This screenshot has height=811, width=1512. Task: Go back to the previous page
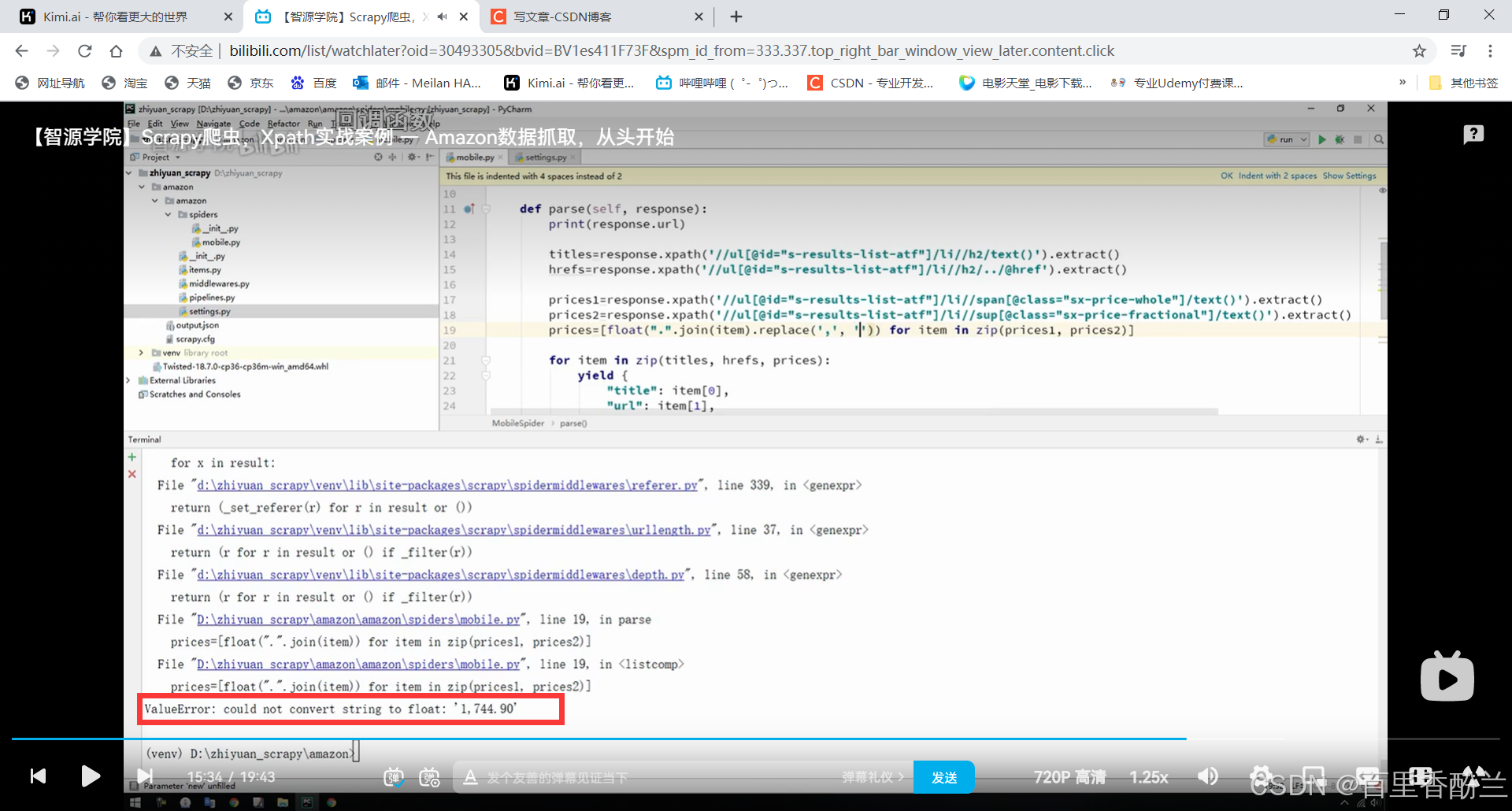click(x=21, y=51)
